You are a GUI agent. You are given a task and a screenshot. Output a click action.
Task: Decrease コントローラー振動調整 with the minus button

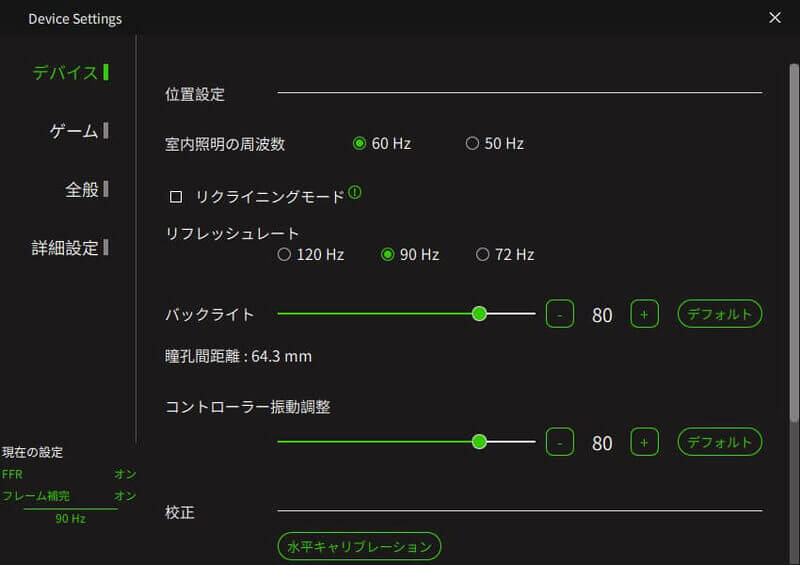(560, 441)
